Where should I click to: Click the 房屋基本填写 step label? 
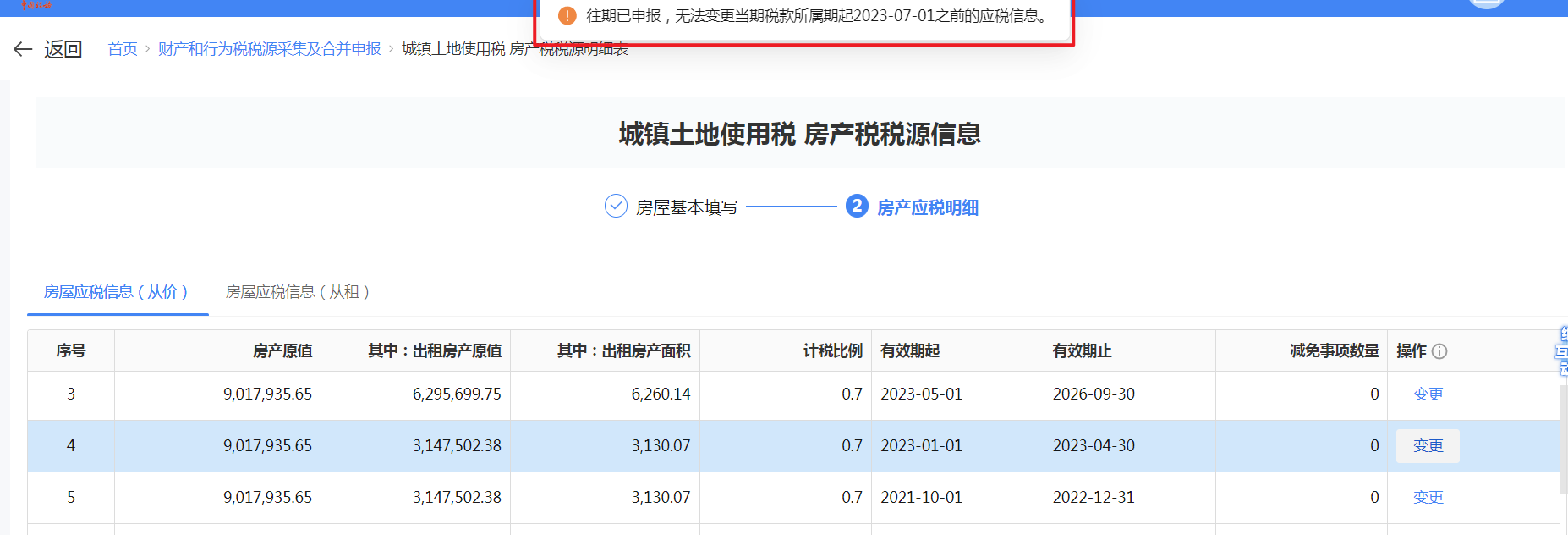tap(686, 207)
